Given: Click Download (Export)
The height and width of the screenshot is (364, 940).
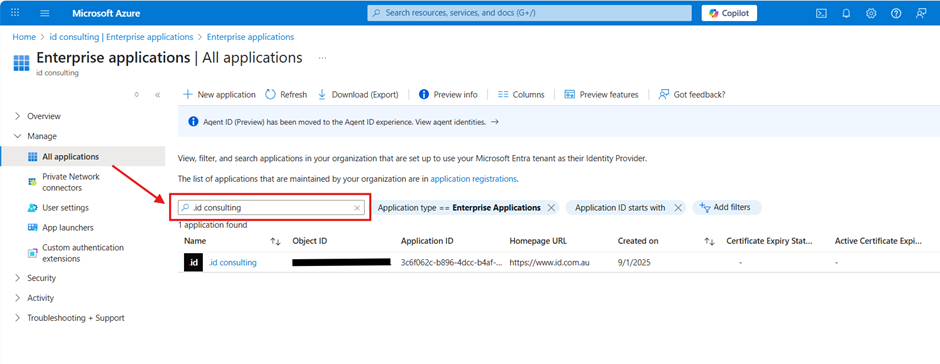Looking at the screenshot, I should click(358, 94).
